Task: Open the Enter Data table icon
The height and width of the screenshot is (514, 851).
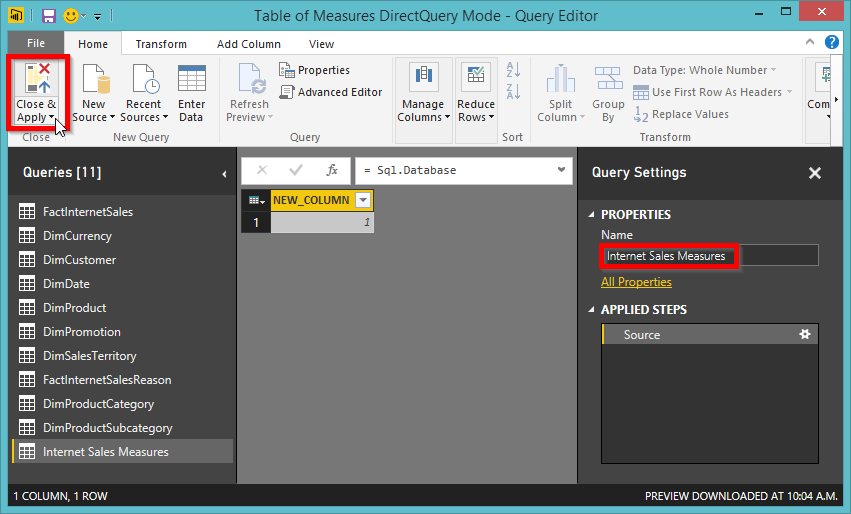Action: (192, 79)
